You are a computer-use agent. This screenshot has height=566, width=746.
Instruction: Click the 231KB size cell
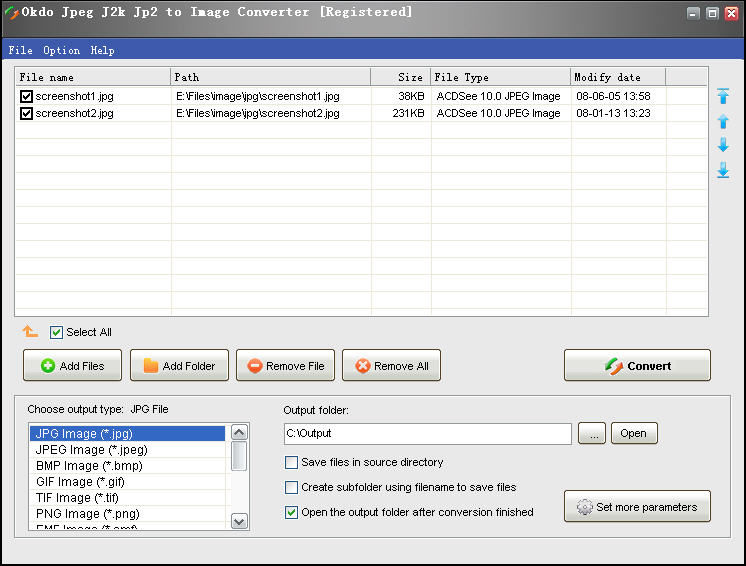click(x=408, y=113)
